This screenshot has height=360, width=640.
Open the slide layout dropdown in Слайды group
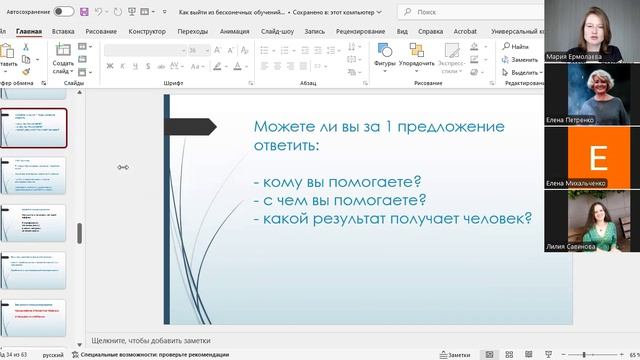tap(84, 47)
